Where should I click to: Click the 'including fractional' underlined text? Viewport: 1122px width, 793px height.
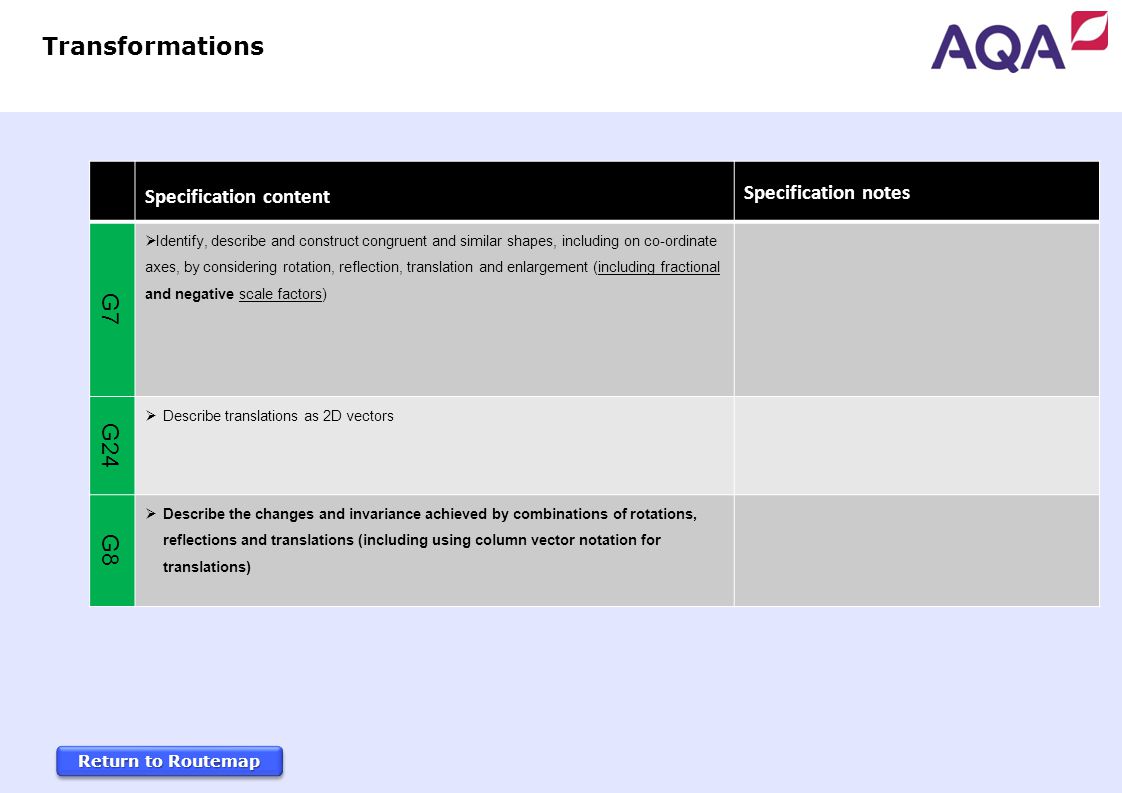(659, 267)
